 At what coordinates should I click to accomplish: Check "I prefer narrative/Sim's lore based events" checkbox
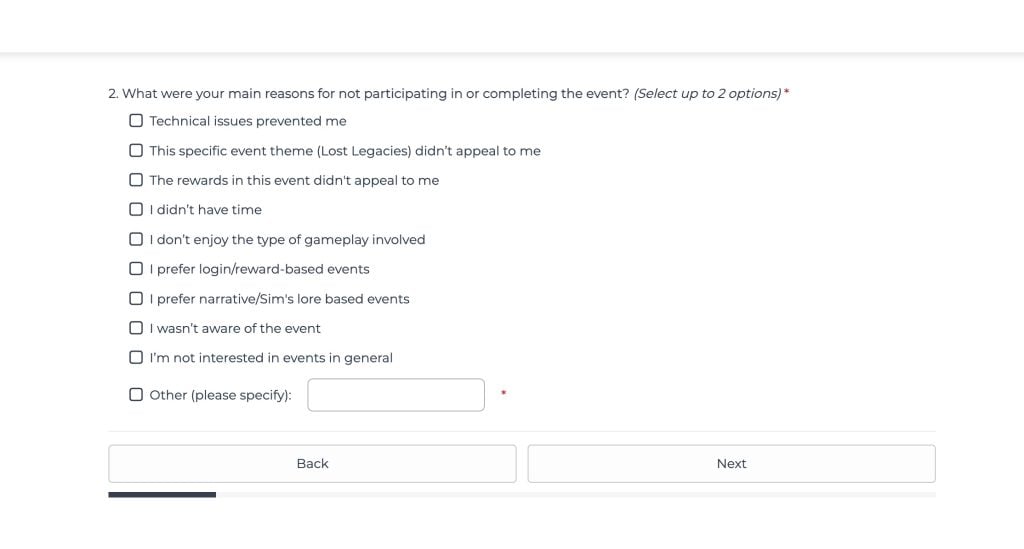click(136, 299)
